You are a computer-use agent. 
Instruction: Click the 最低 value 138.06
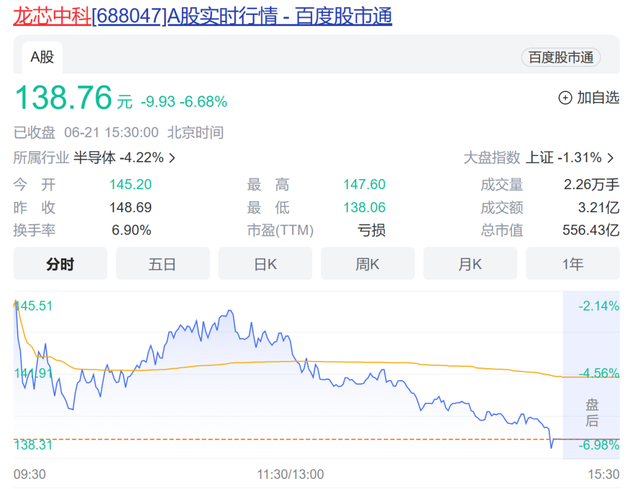(364, 207)
